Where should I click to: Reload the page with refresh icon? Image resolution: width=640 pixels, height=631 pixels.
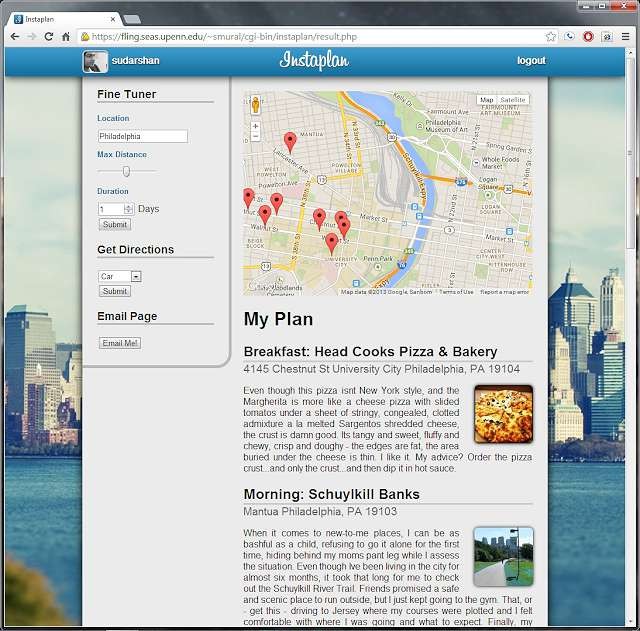coord(49,37)
